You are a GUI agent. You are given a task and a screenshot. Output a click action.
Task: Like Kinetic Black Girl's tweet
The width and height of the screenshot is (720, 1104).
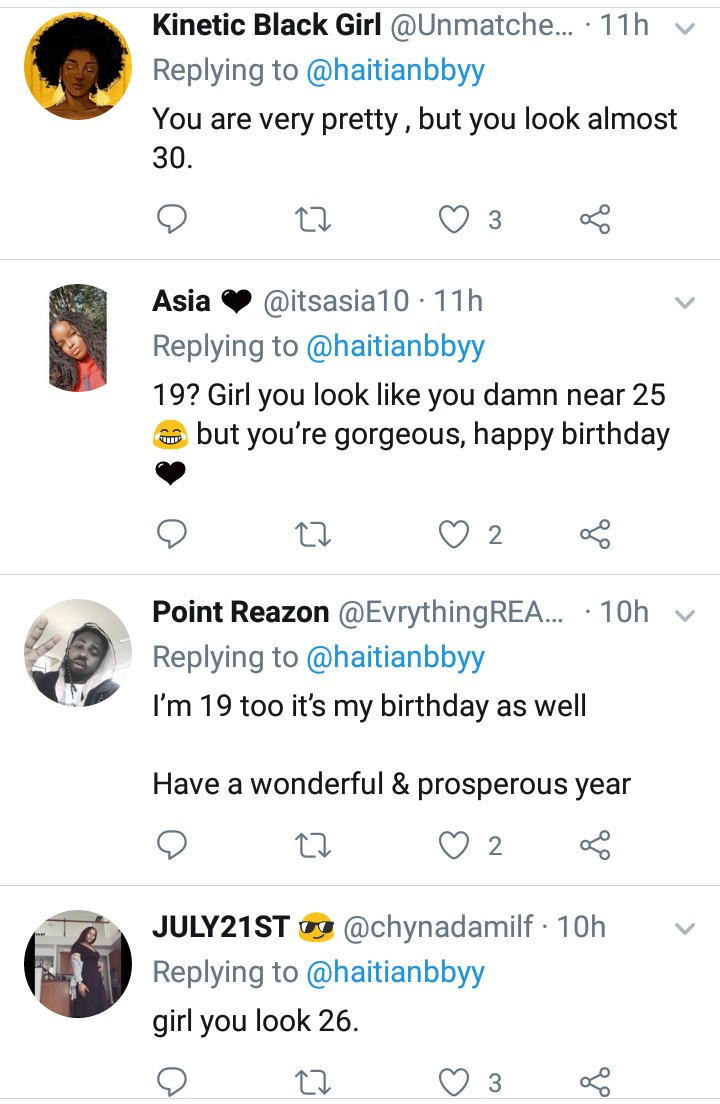455,219
